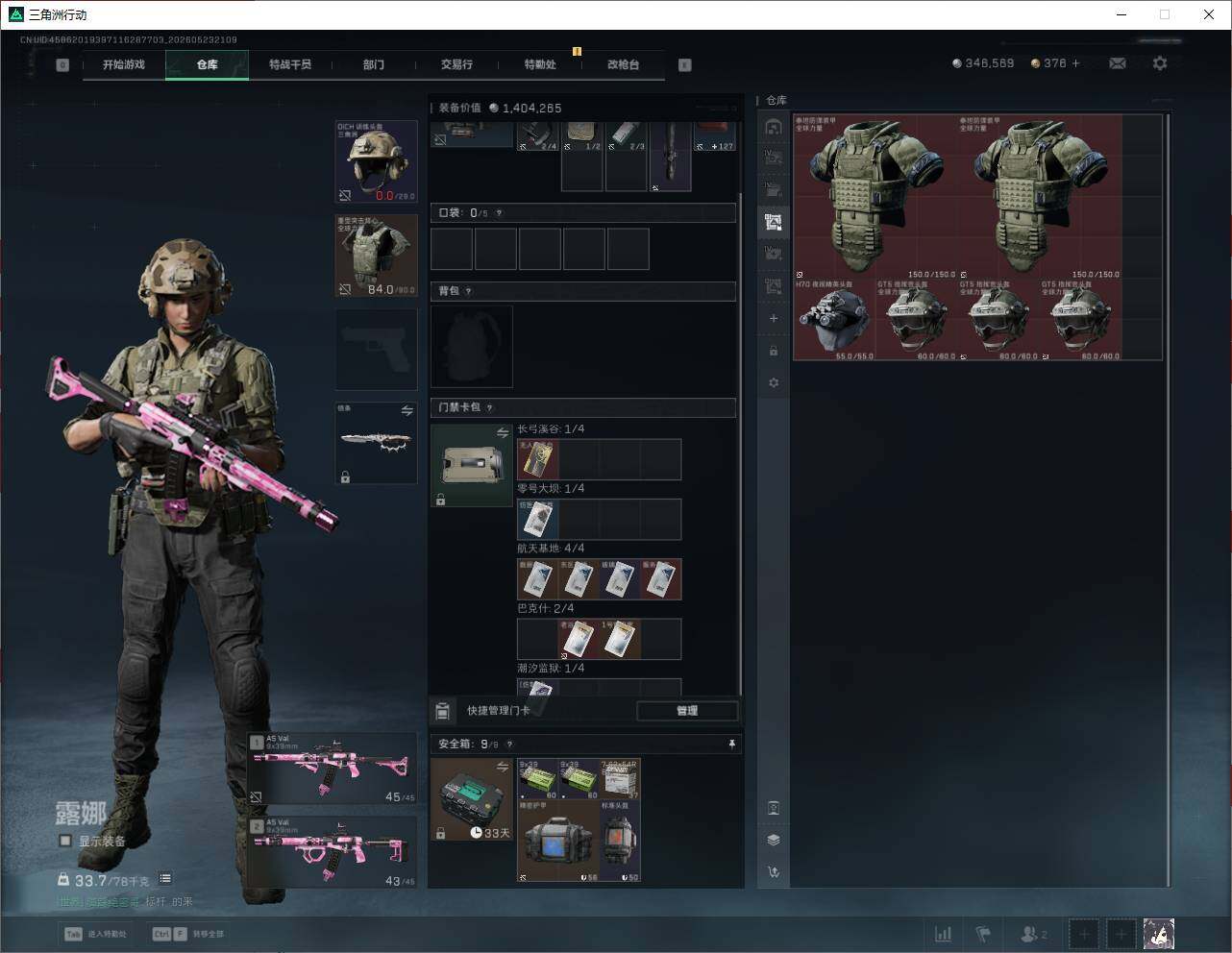Click the 快捷管理门卡 card icon
Image resolution: width=1232 pixels, height=953 pixels.
click(443, 711)
